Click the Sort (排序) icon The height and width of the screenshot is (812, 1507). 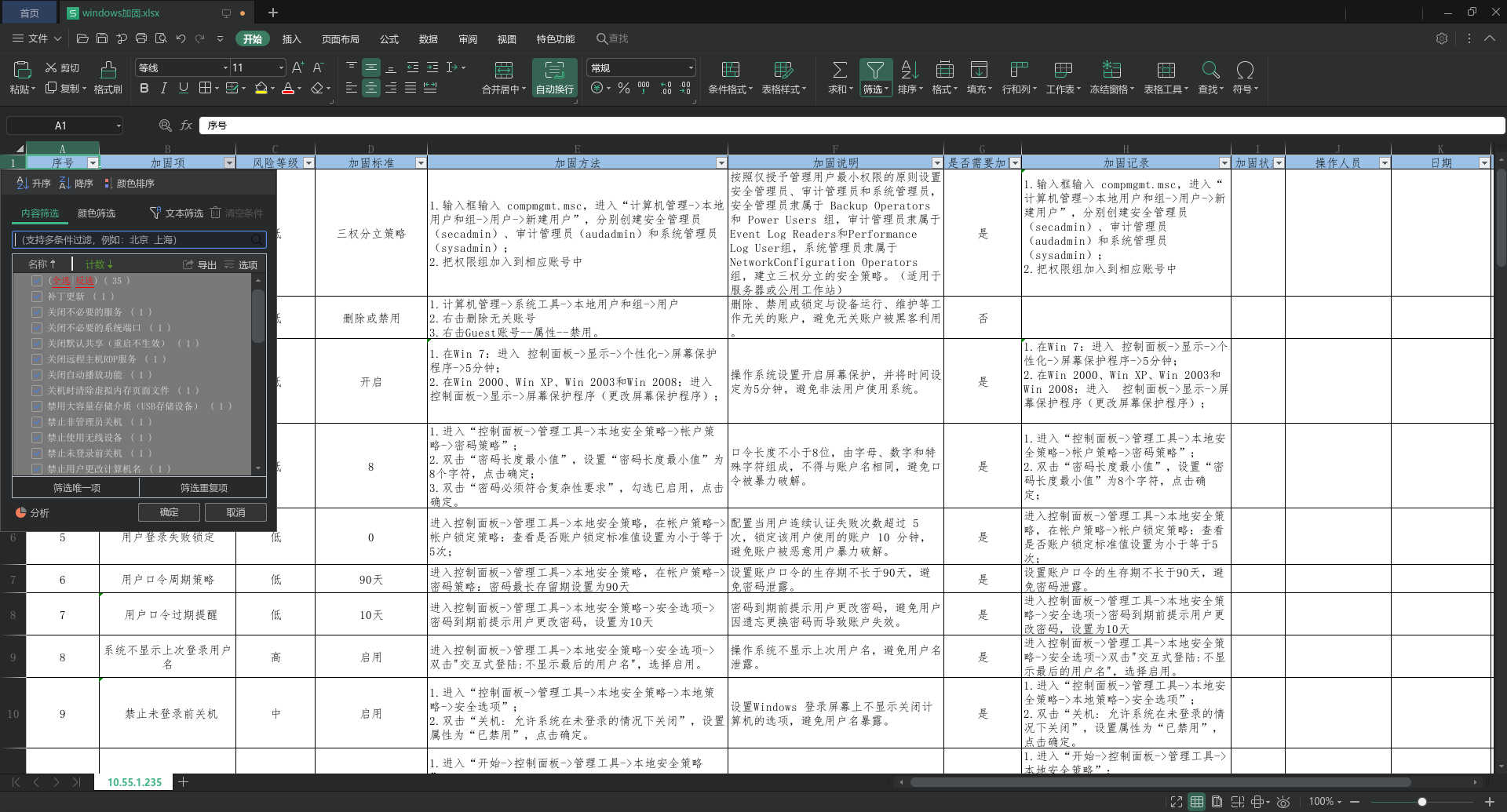coord(910,70)
